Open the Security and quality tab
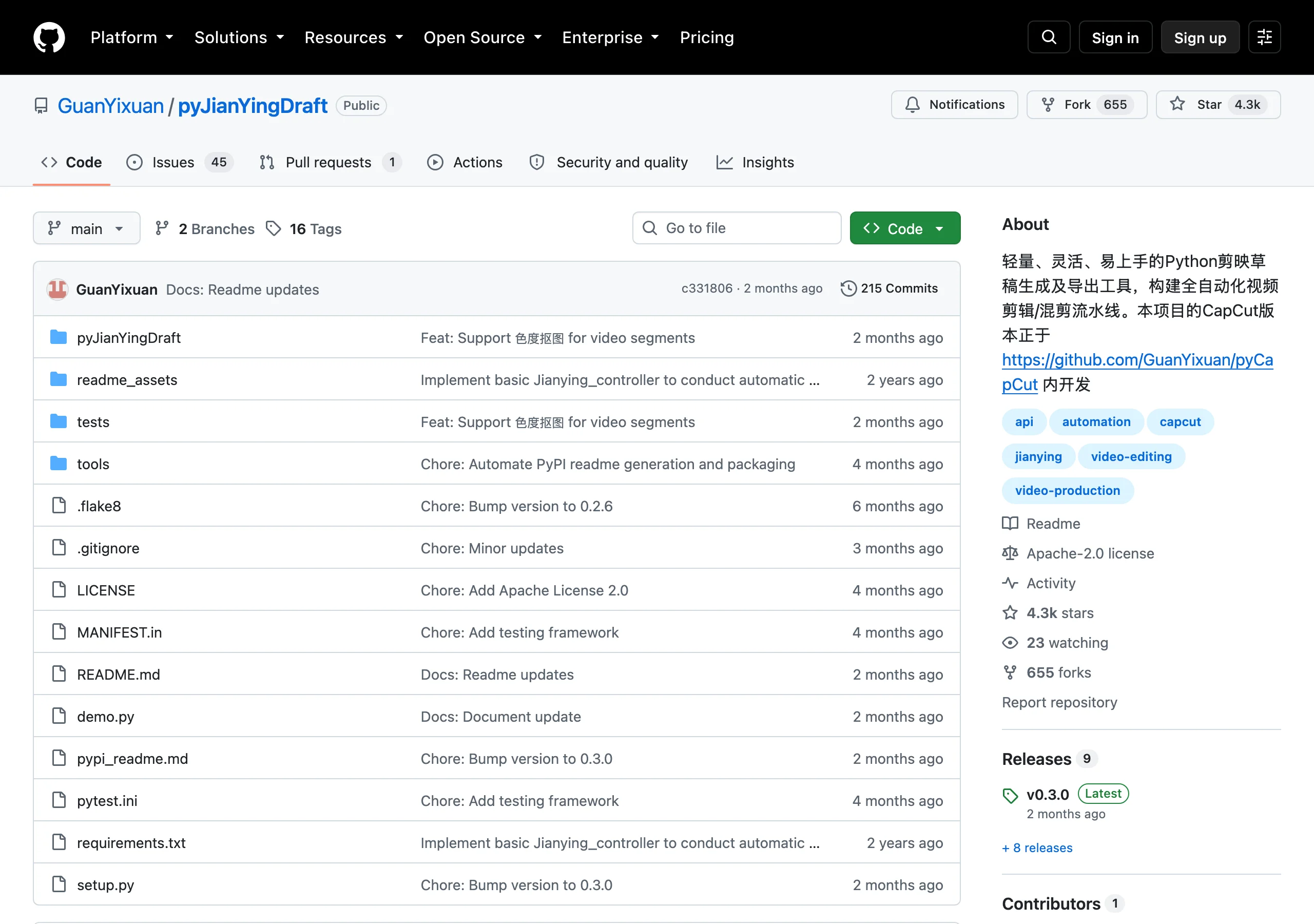1314x924 pixels. pyautogui.click(x=609, y=163)
